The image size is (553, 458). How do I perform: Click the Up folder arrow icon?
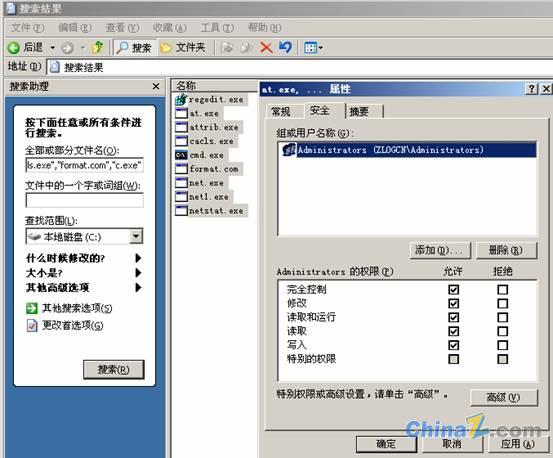97,47
